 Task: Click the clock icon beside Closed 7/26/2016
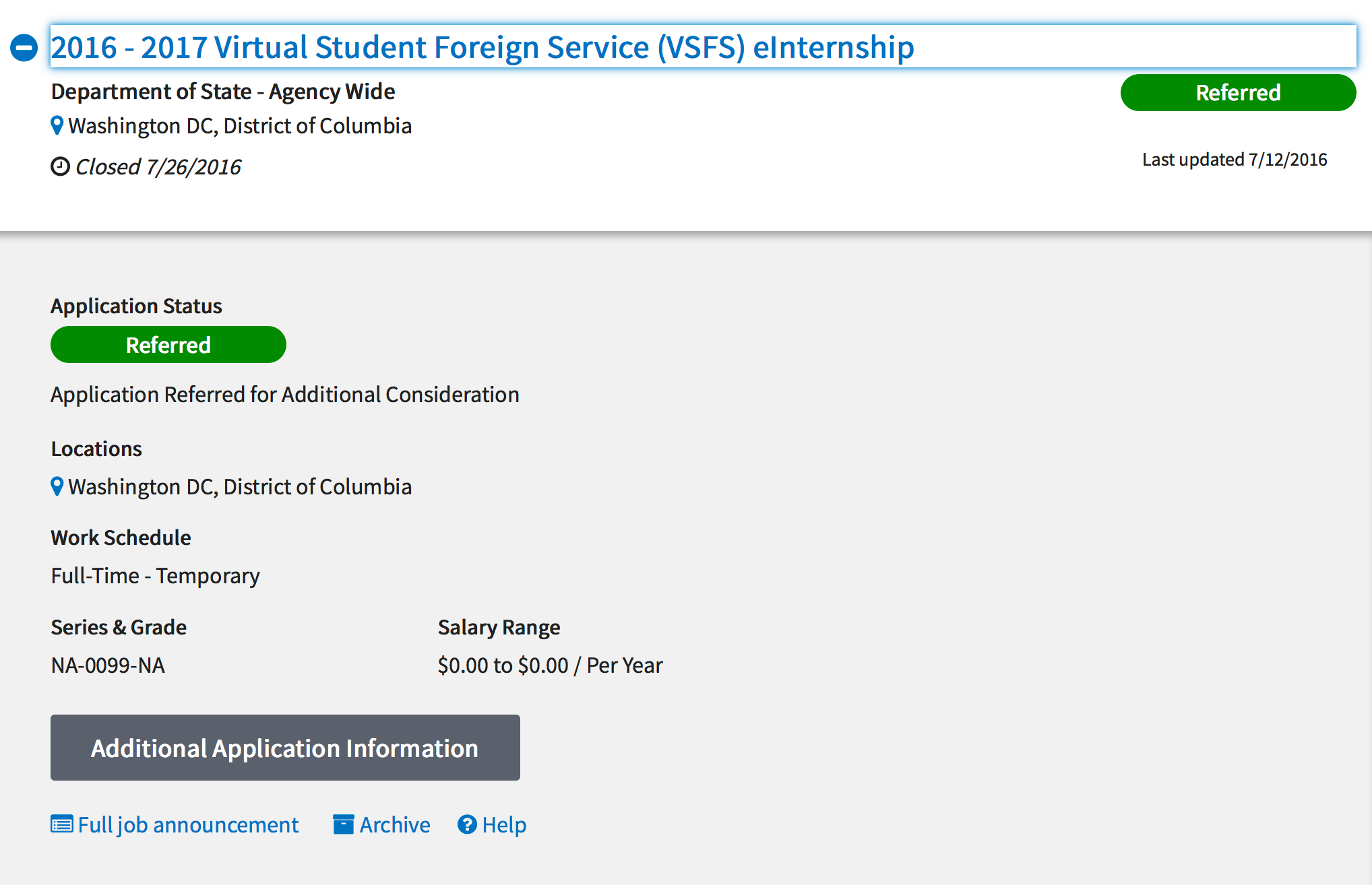tap(60, 166)
